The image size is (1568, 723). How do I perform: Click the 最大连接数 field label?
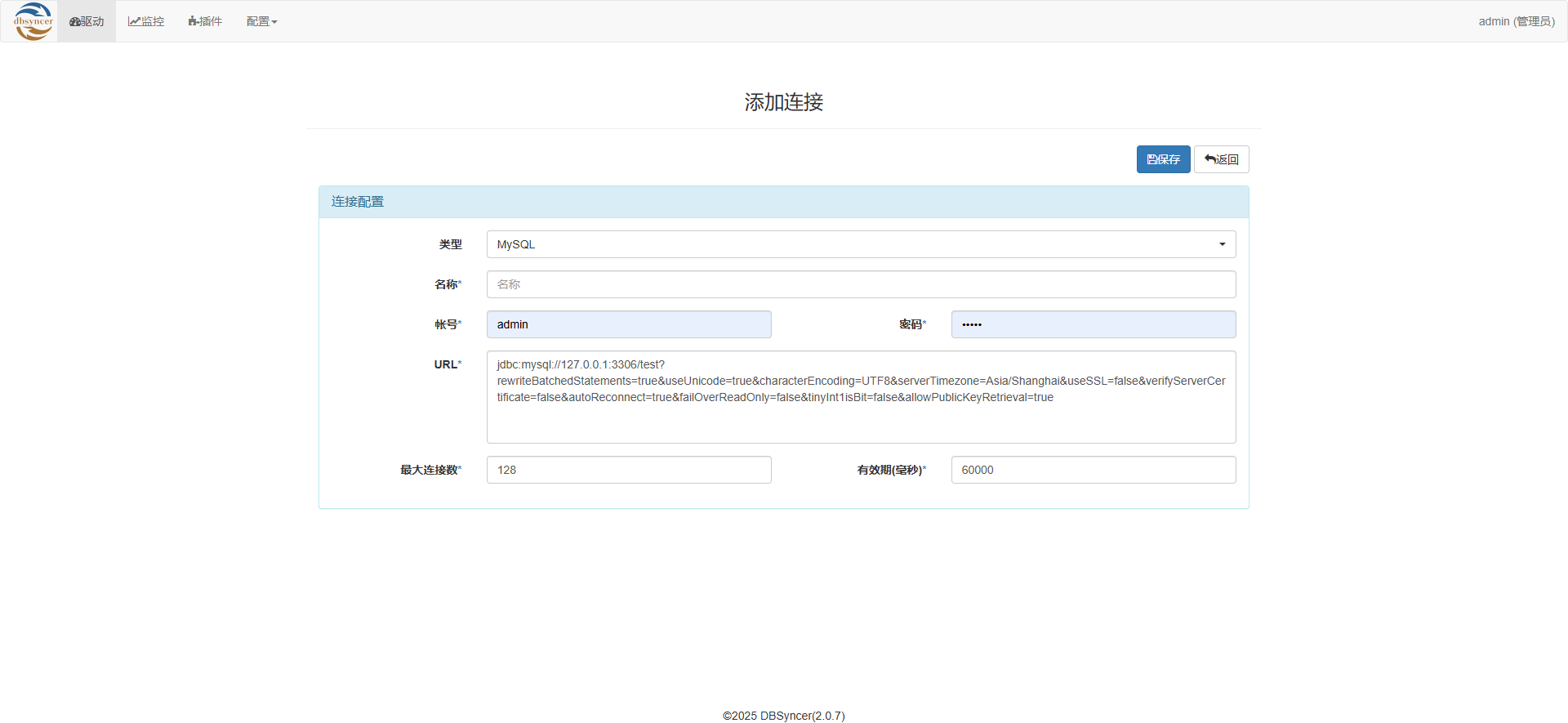pos(430,470)
